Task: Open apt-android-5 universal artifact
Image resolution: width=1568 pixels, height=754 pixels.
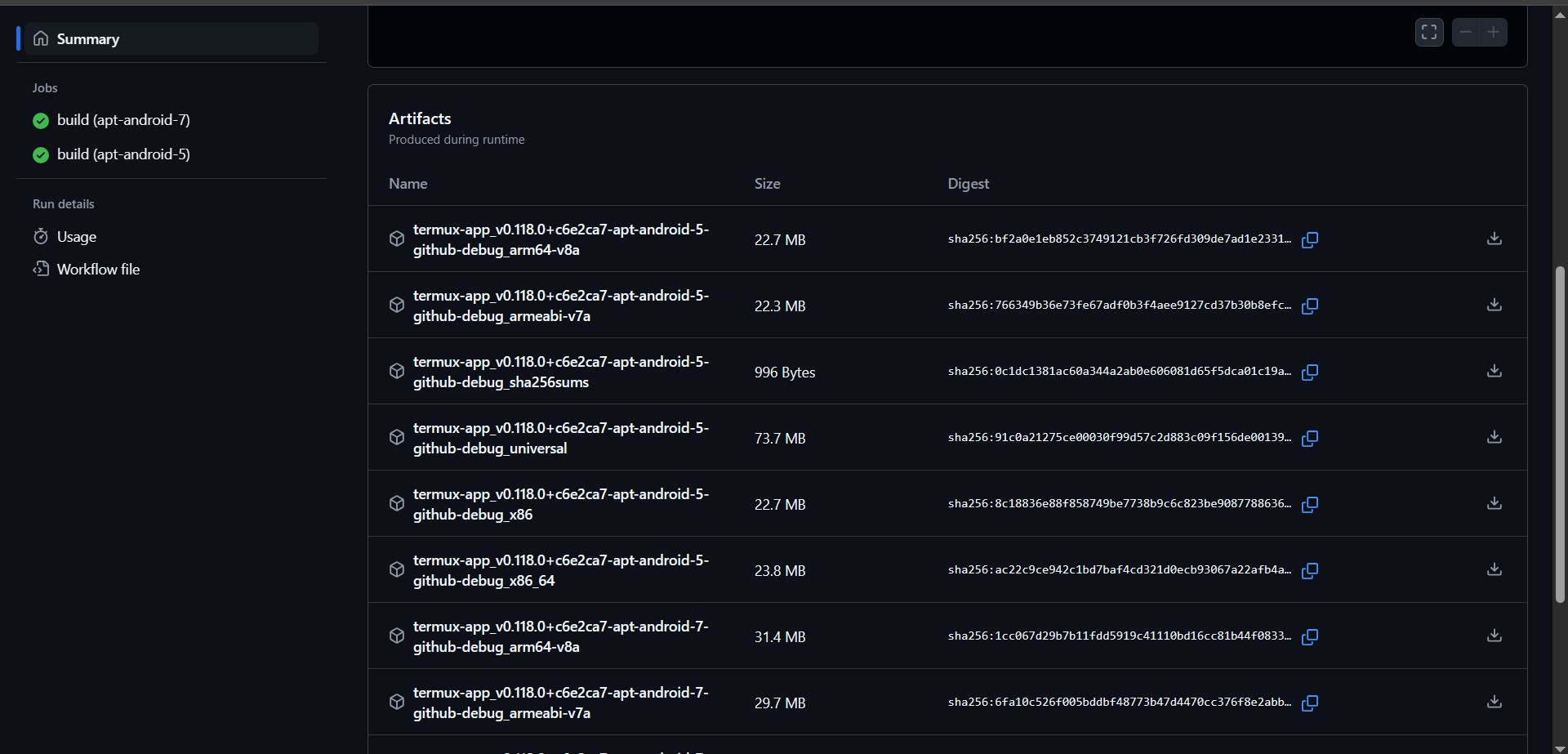Action: click(x=560, y=438)
